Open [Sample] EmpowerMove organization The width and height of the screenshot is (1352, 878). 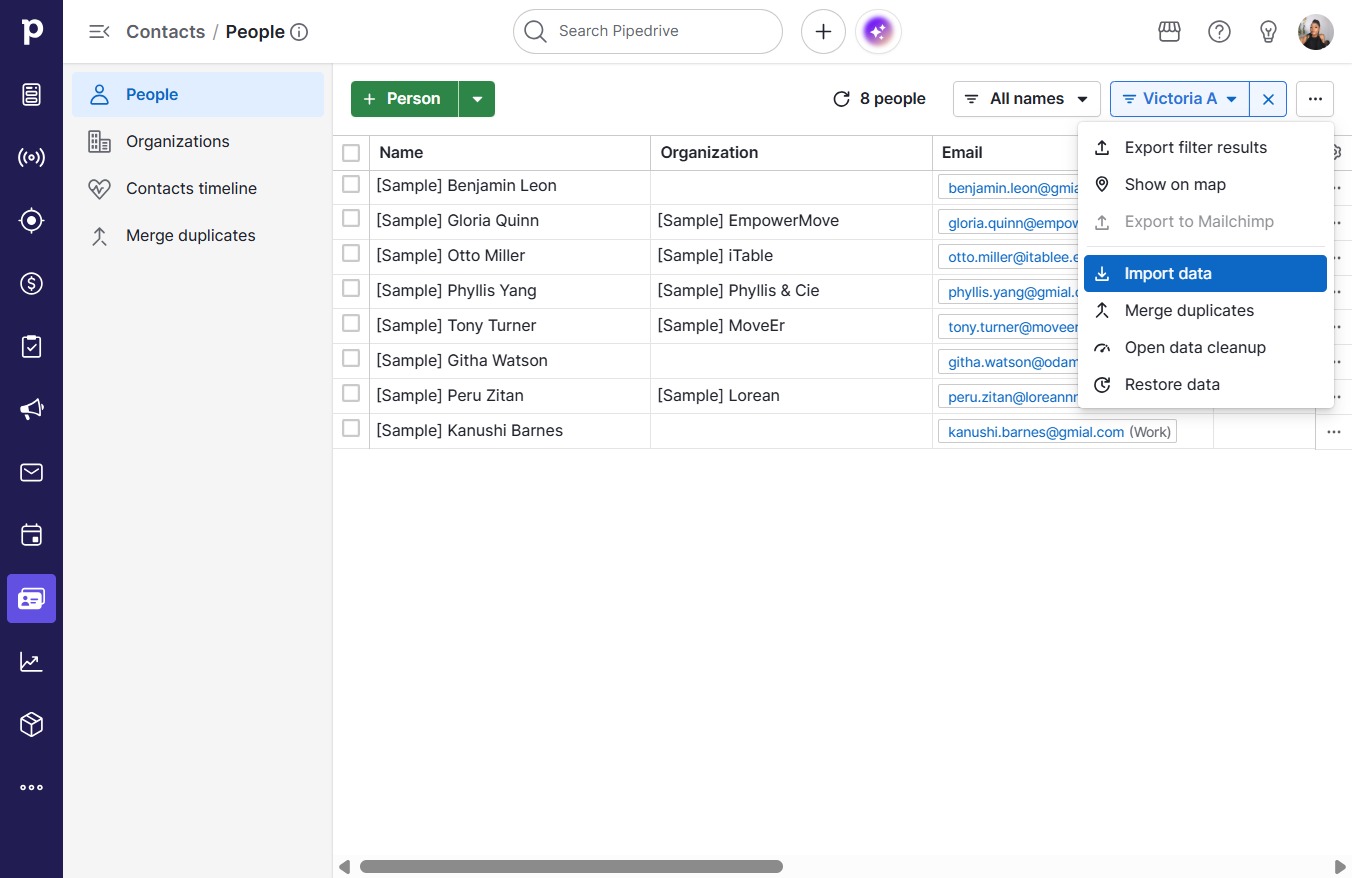(x=748, y=220)
